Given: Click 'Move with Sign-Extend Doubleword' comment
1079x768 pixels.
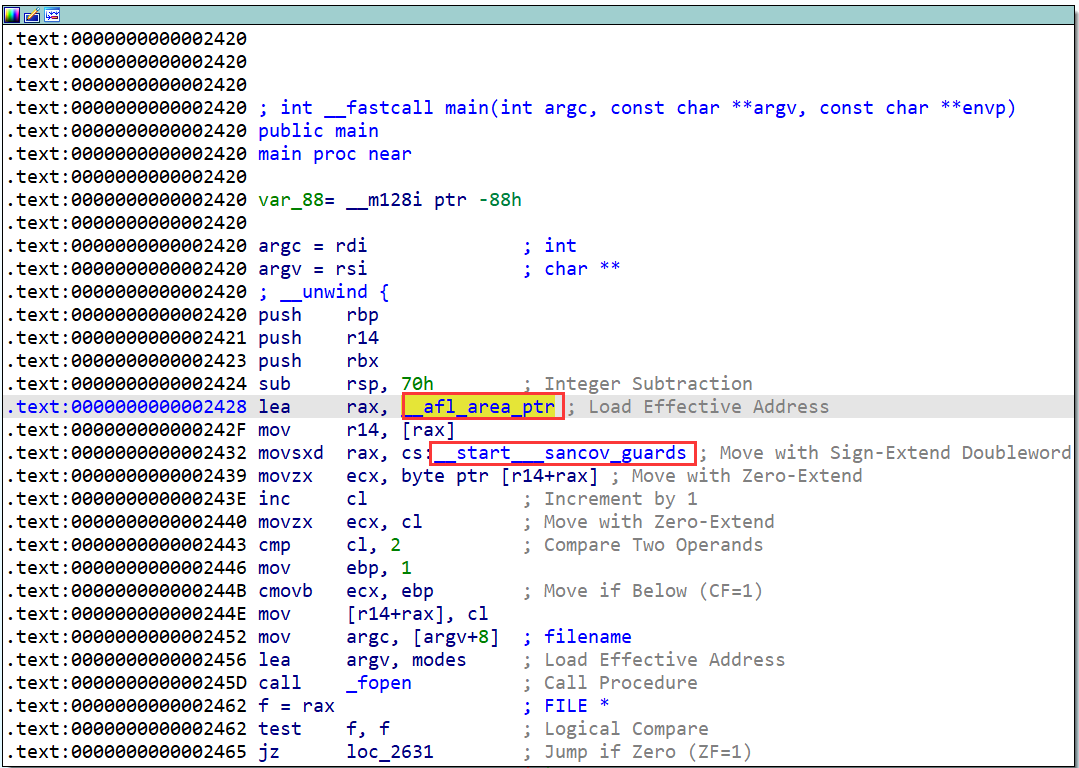Looking at the screenshot, I should tap(894, 453).
